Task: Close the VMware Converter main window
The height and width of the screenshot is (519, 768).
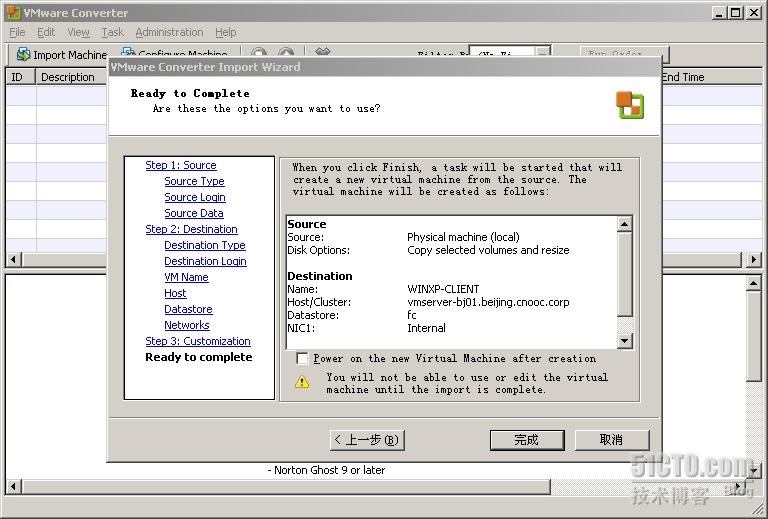Action: 754,13
